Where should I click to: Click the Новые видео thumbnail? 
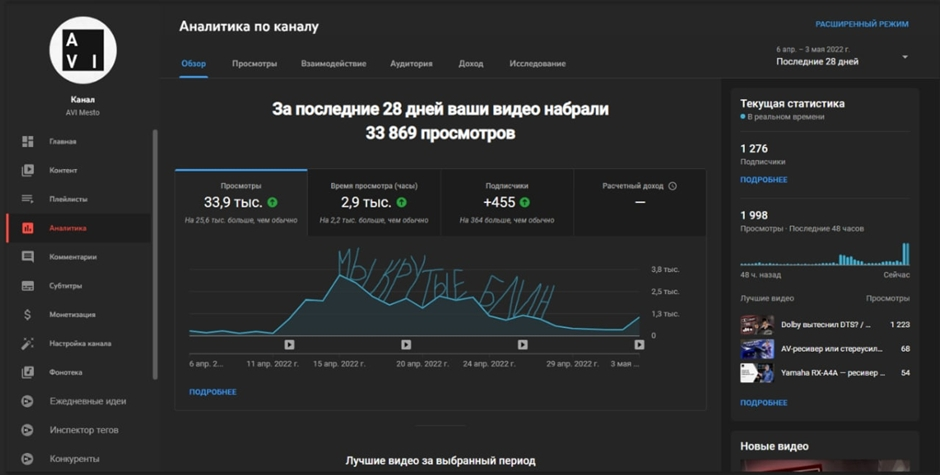pyautogui.click(x=825, y=466)
